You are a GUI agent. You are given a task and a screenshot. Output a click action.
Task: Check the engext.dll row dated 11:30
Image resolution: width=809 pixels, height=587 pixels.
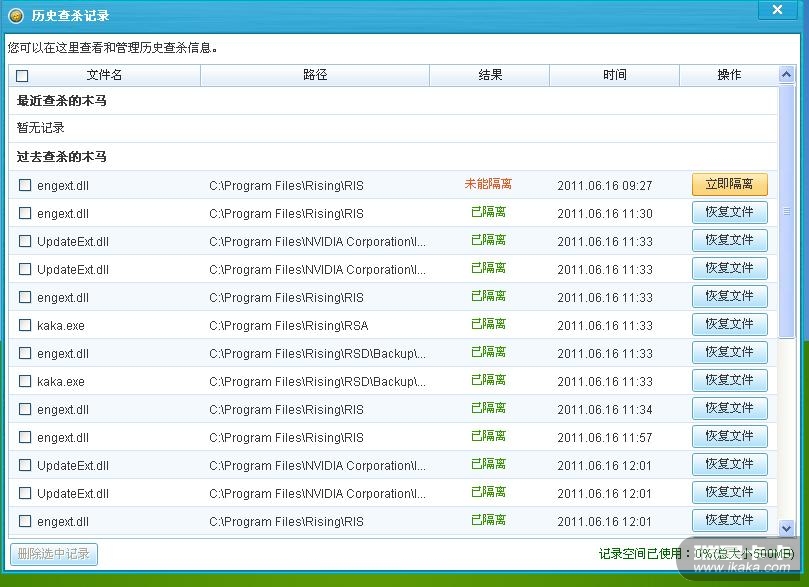pyautogui.click(x=25, y=213)
